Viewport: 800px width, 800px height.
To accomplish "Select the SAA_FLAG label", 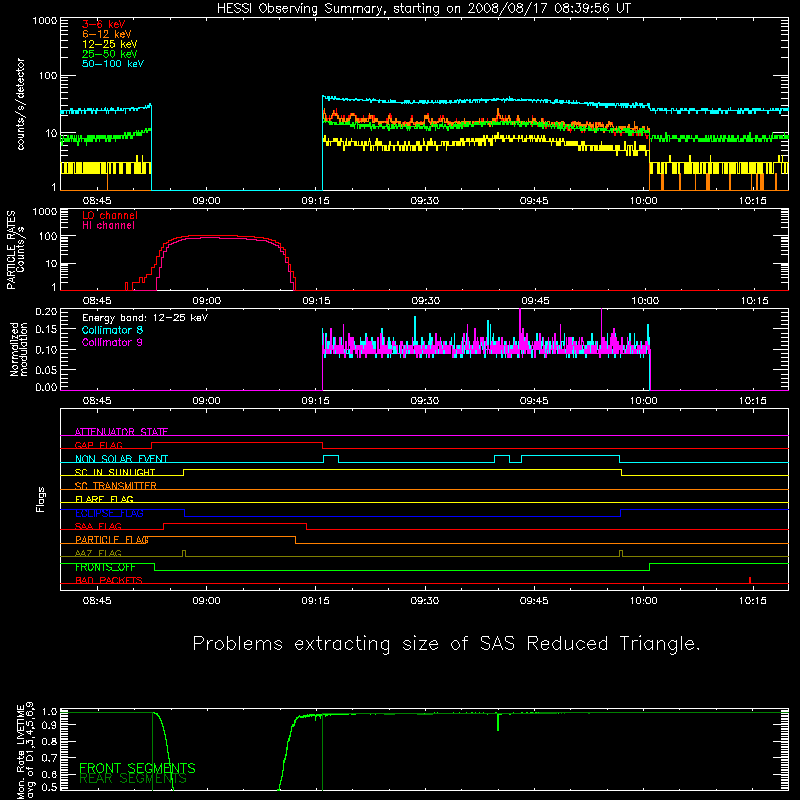I will (98, 527).
